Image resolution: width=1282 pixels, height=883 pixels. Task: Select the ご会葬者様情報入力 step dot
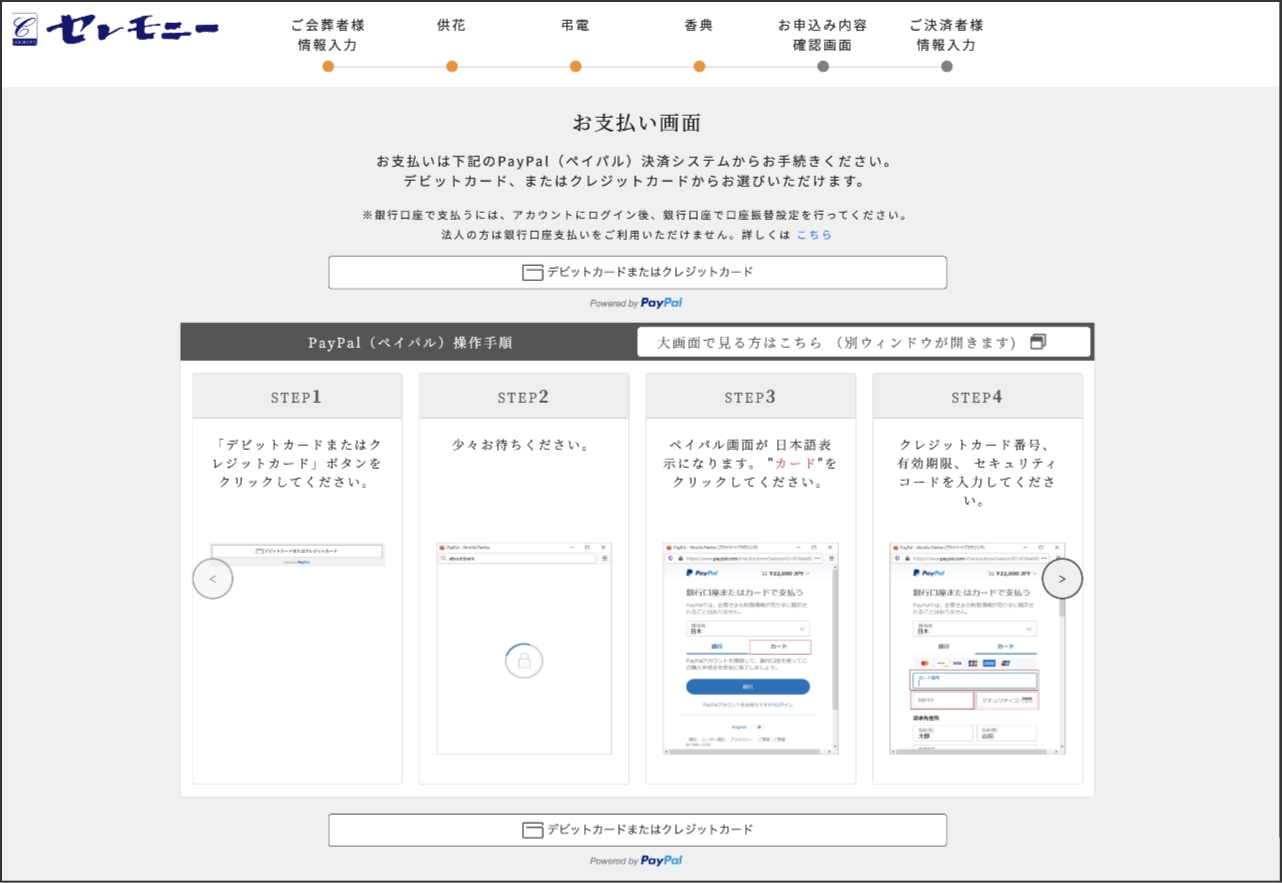pyautogui.click(x=328, y=67)
